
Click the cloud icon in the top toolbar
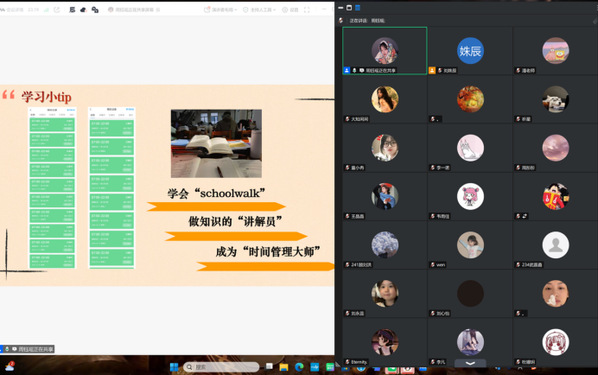pos(83,10)
